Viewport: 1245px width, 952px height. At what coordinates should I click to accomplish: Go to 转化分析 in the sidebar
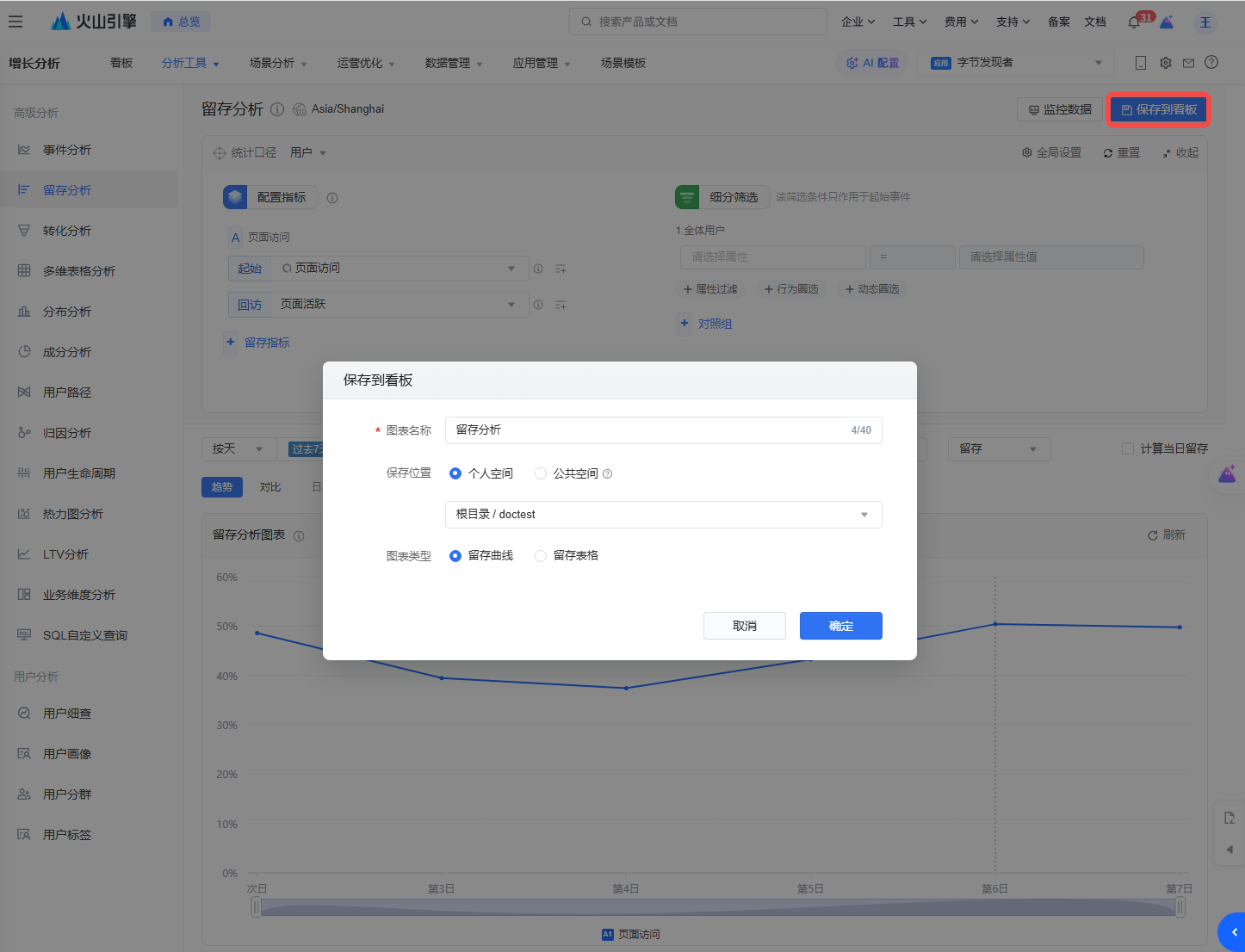point(67,231)
